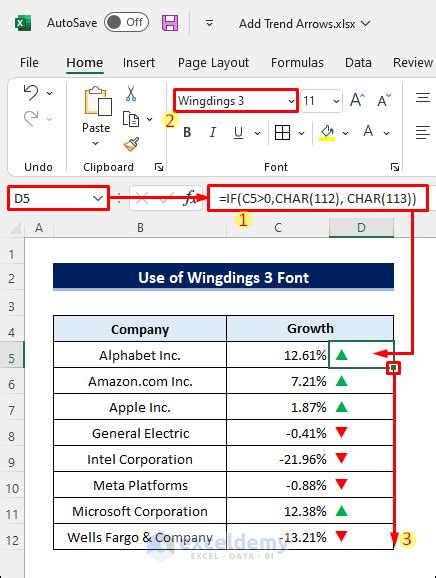This screenshot has width=436, height=578.
Task: Click the formula bar with IF formula
Action: (x=318, y=198)
